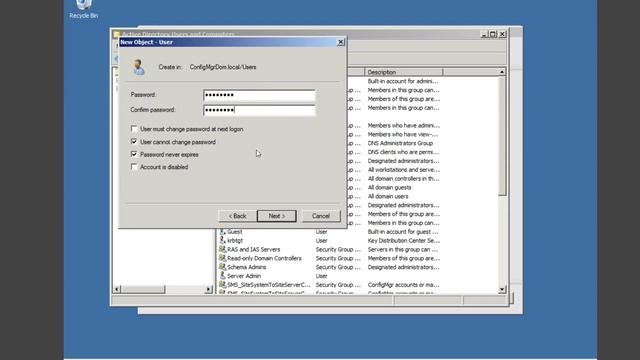Select the Schema Admins row
This screenshot has height=360, width=640.
[247, 267]
